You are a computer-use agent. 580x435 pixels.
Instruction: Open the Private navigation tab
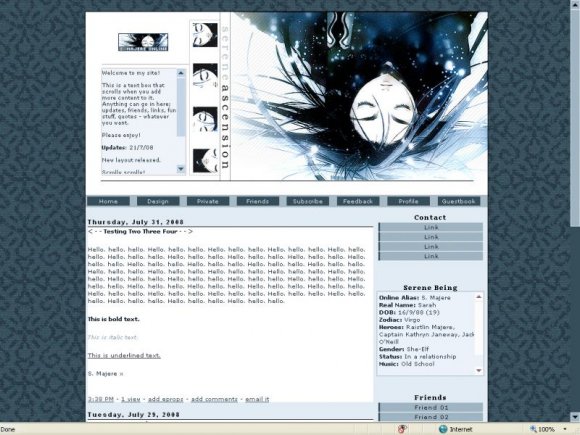tap(208, 201)
